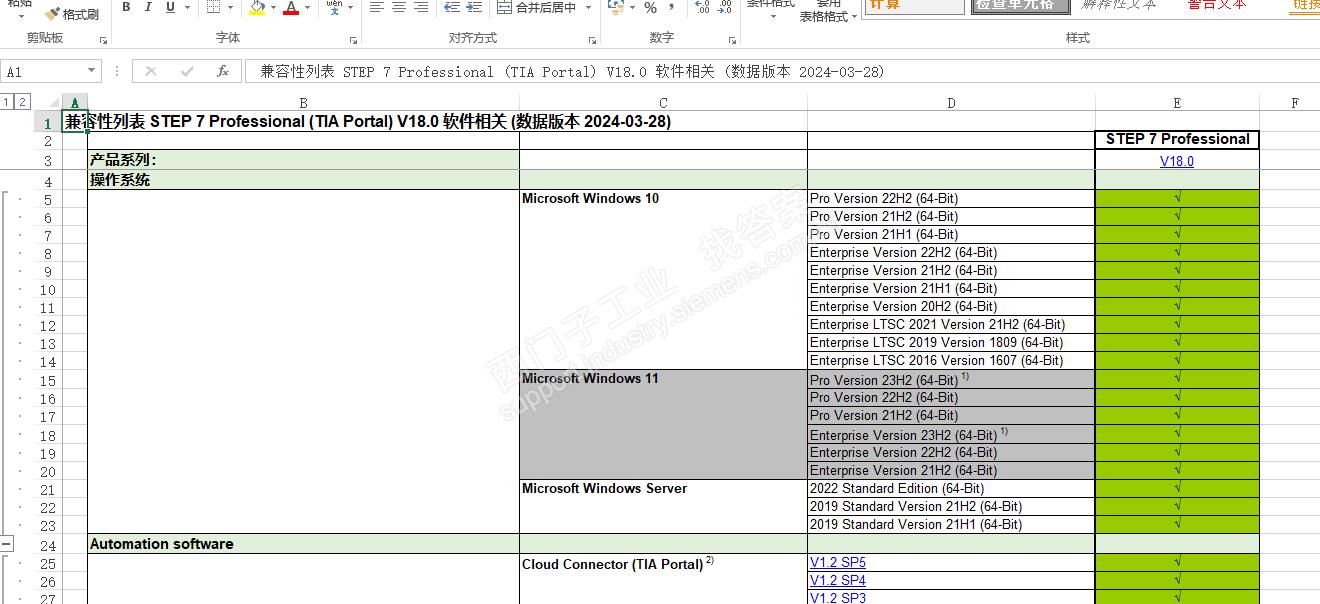Open the clipboard (剪贴板) dialog launcher

pyautogui.click(x=103, y=40)
